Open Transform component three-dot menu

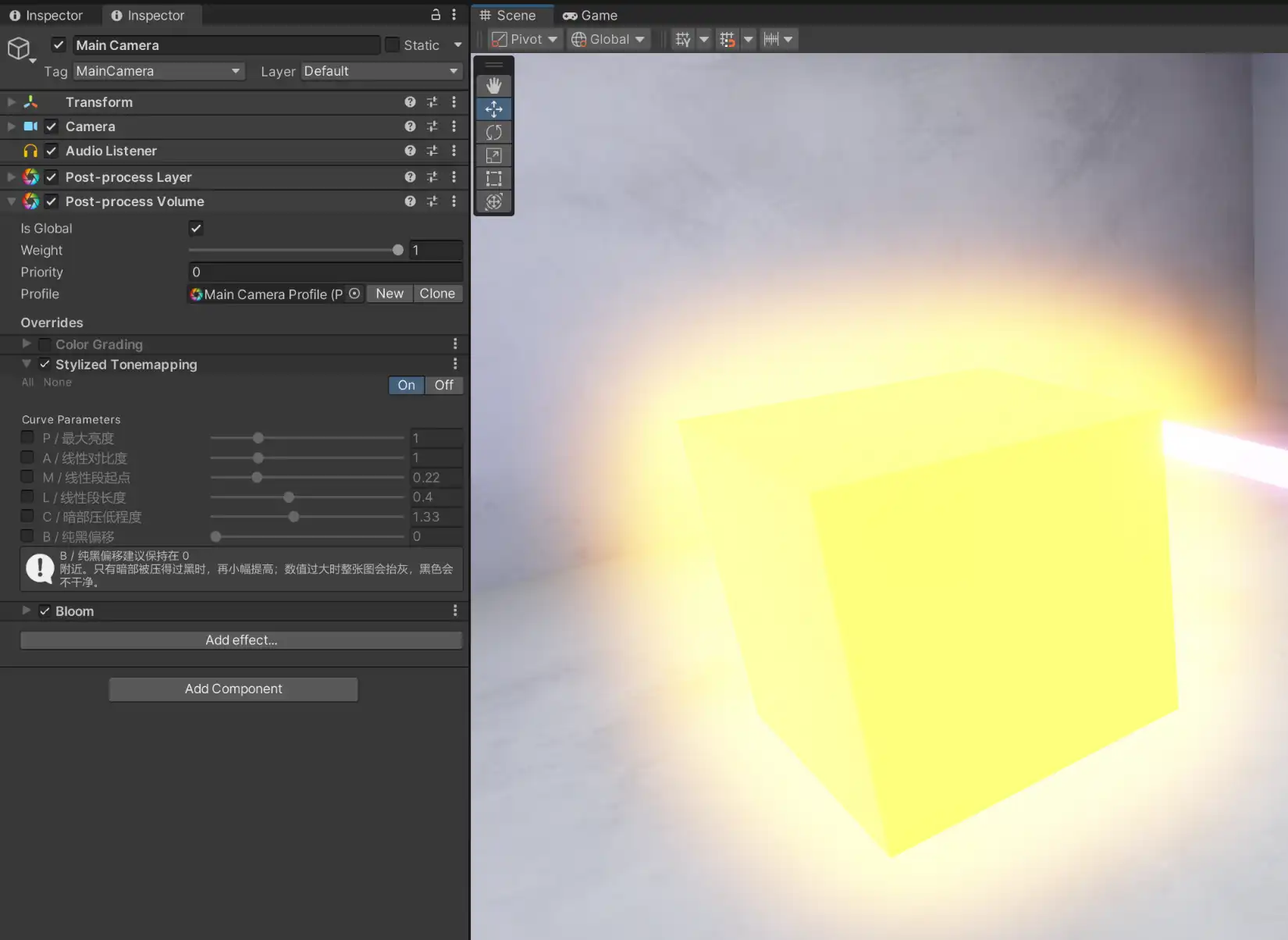pyautogui.click(x=454, y=102)
